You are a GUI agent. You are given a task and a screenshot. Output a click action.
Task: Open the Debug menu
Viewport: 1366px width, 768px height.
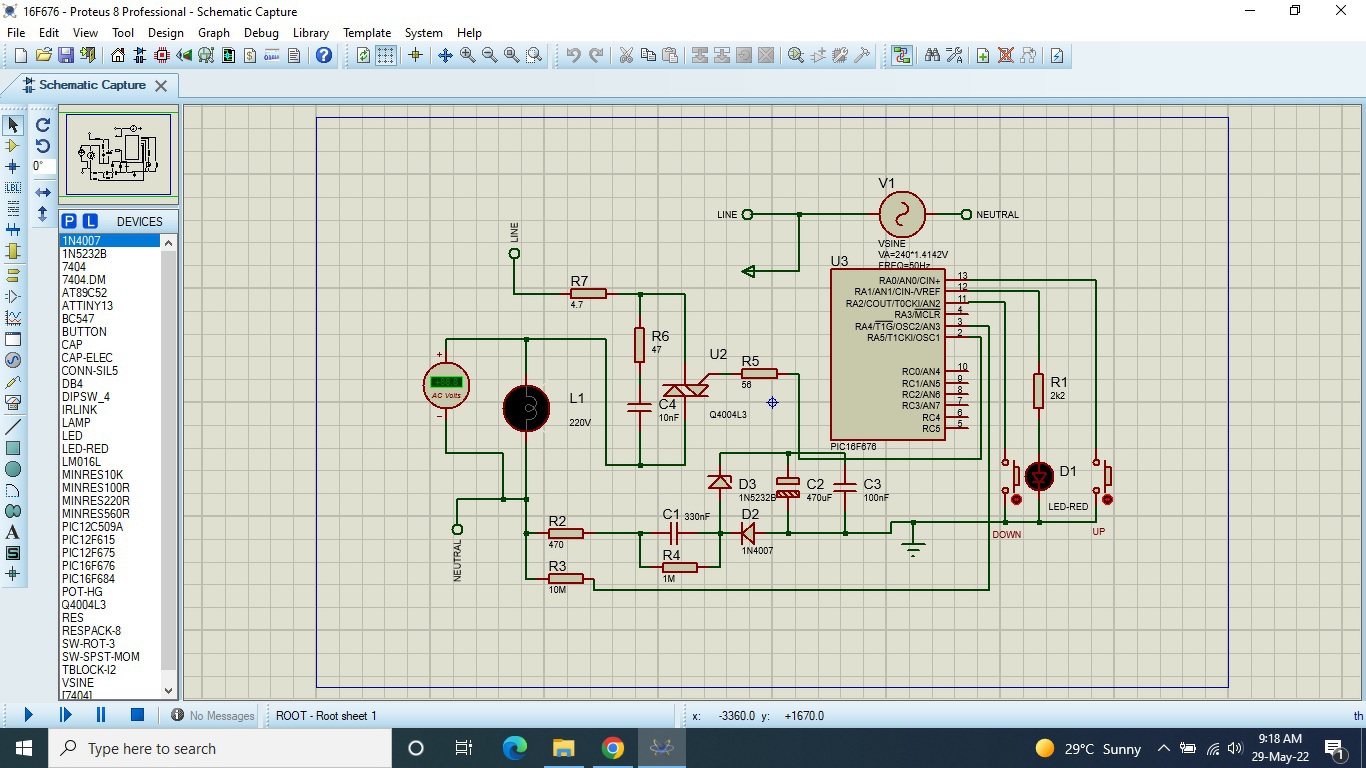(x=262, y=33)
